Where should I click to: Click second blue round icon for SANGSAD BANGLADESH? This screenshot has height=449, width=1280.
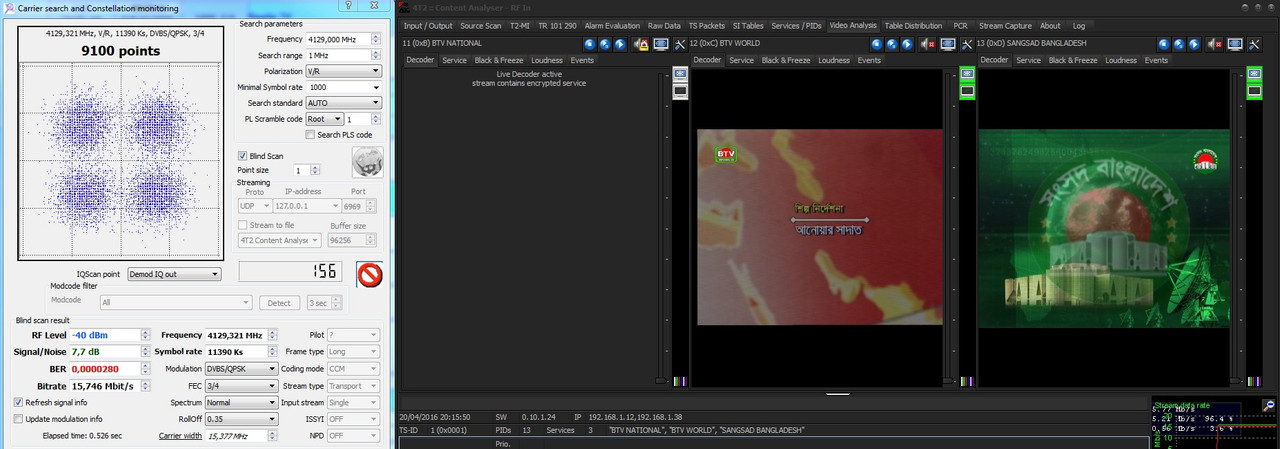click(x=1179, y=44)
